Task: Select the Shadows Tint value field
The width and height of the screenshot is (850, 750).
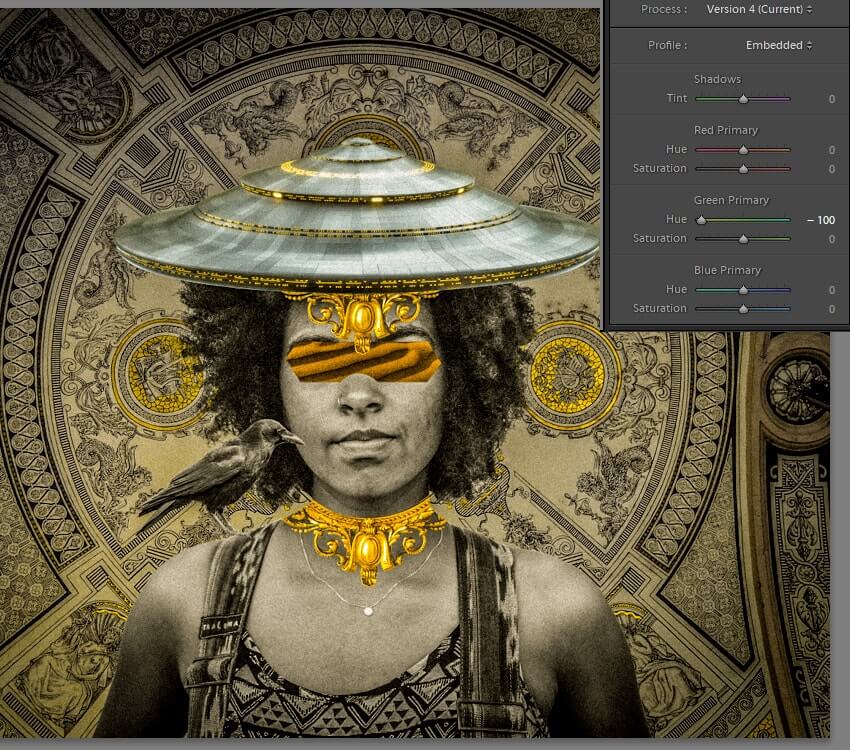Action: 832,99
